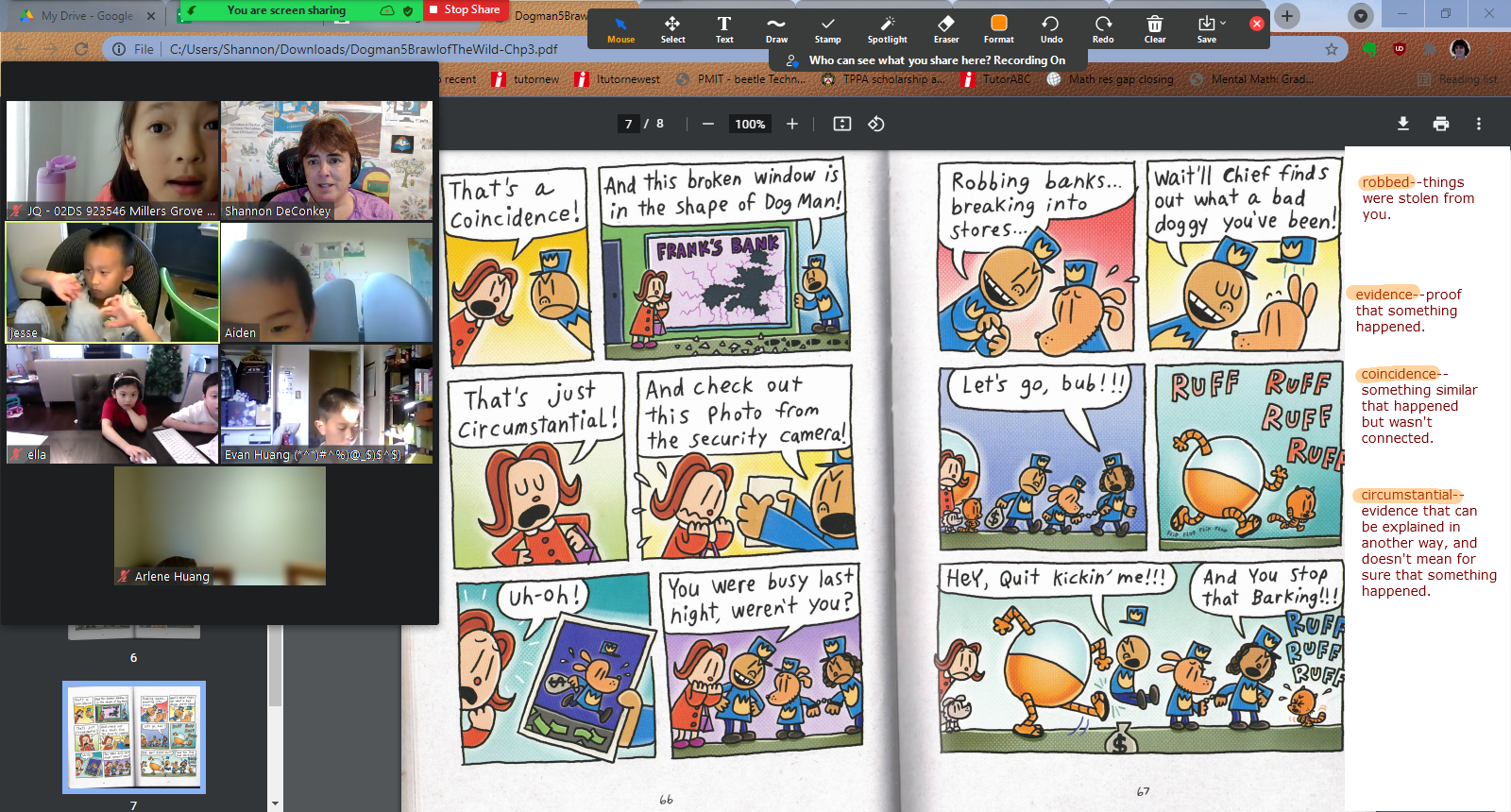Select Jesse's video tile
Image resolution: width=1511 pixels, height=812 pixels.
pyautogui.click(x=112, y=282)
